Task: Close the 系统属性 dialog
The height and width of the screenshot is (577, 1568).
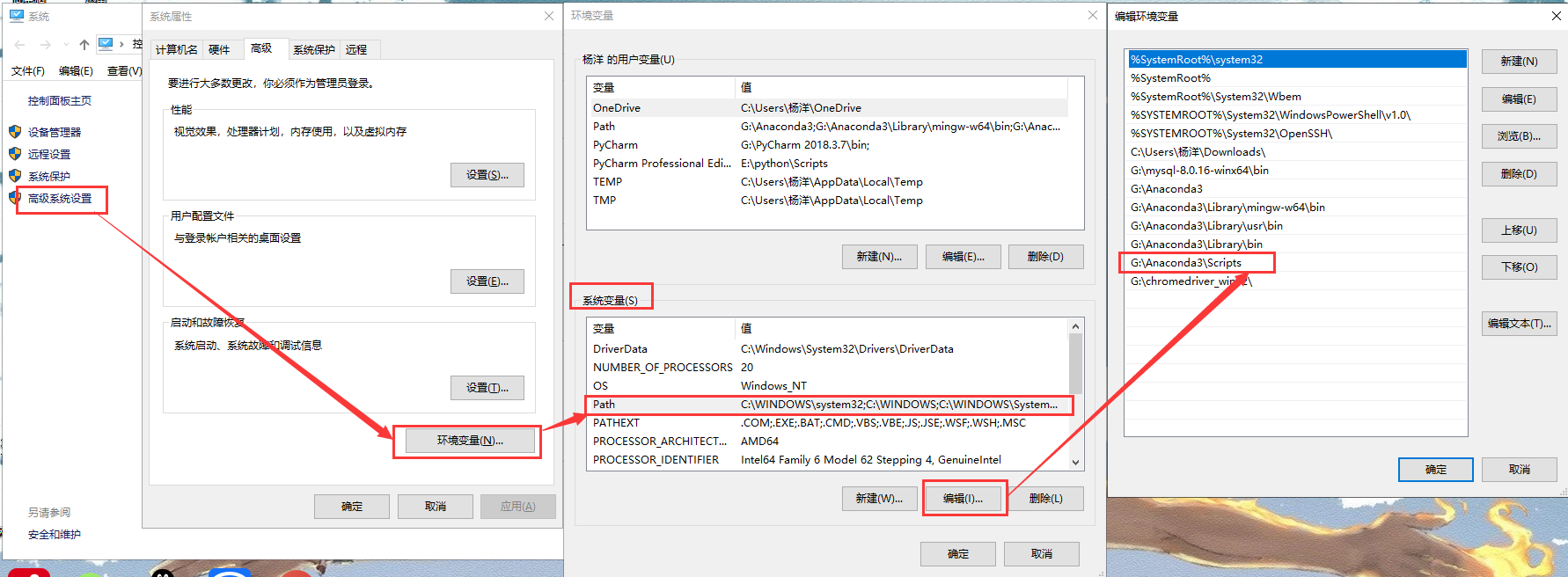Action: 548,16
